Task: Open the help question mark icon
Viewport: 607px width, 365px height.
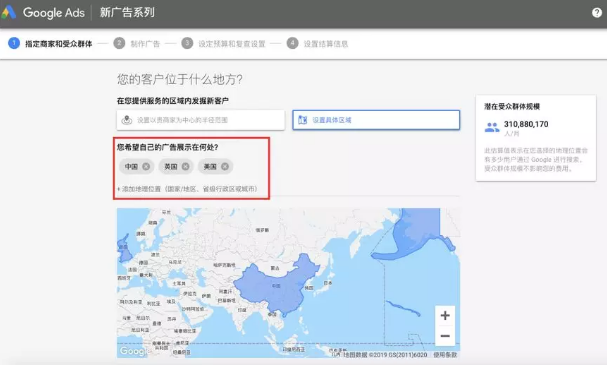Action: click(x=597, y=13)
